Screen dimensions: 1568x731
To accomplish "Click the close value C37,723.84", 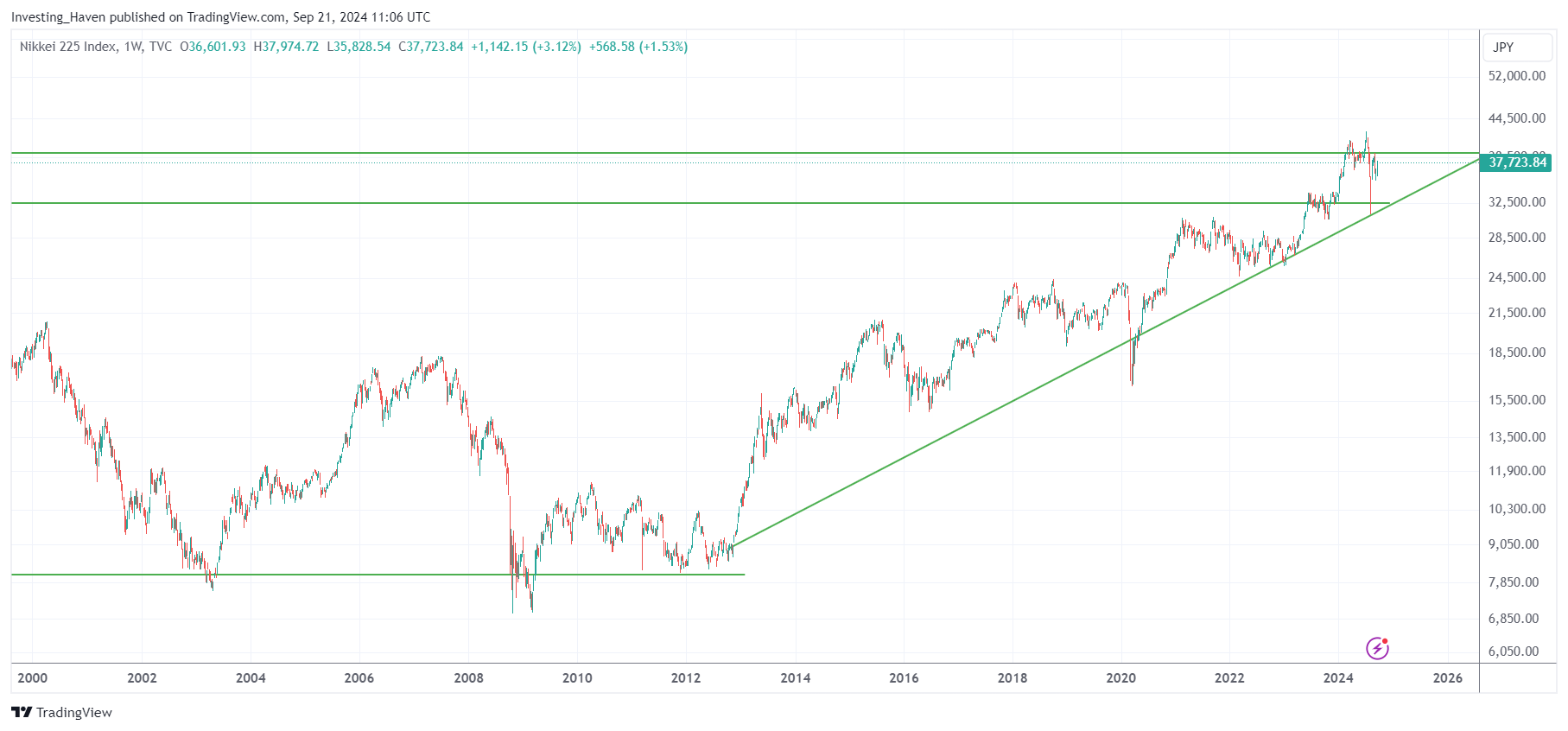I will (431, 47).
